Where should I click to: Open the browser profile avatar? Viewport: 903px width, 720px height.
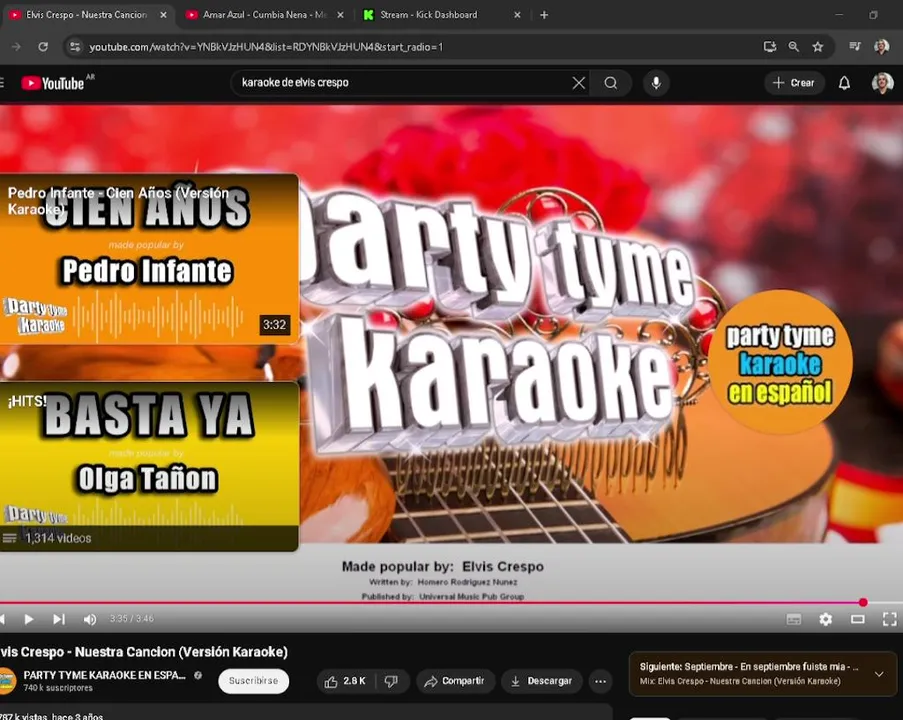click(881, 47)
